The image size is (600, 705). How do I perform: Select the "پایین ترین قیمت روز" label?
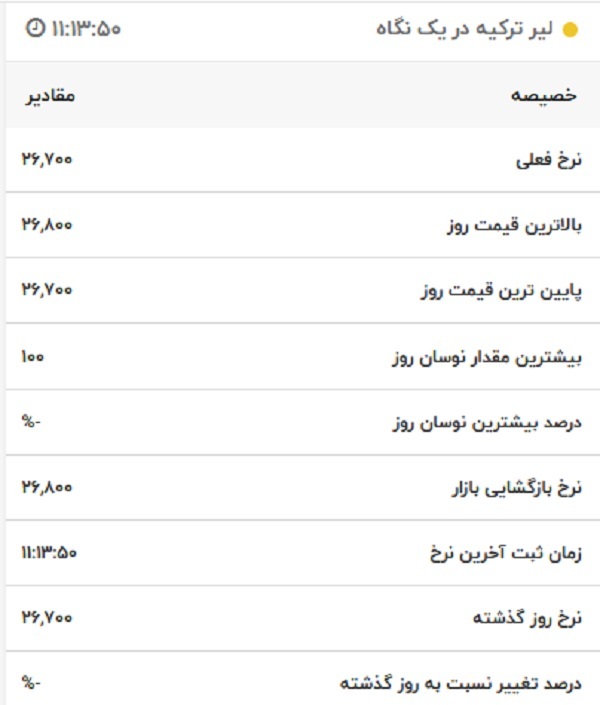(499, 291)
